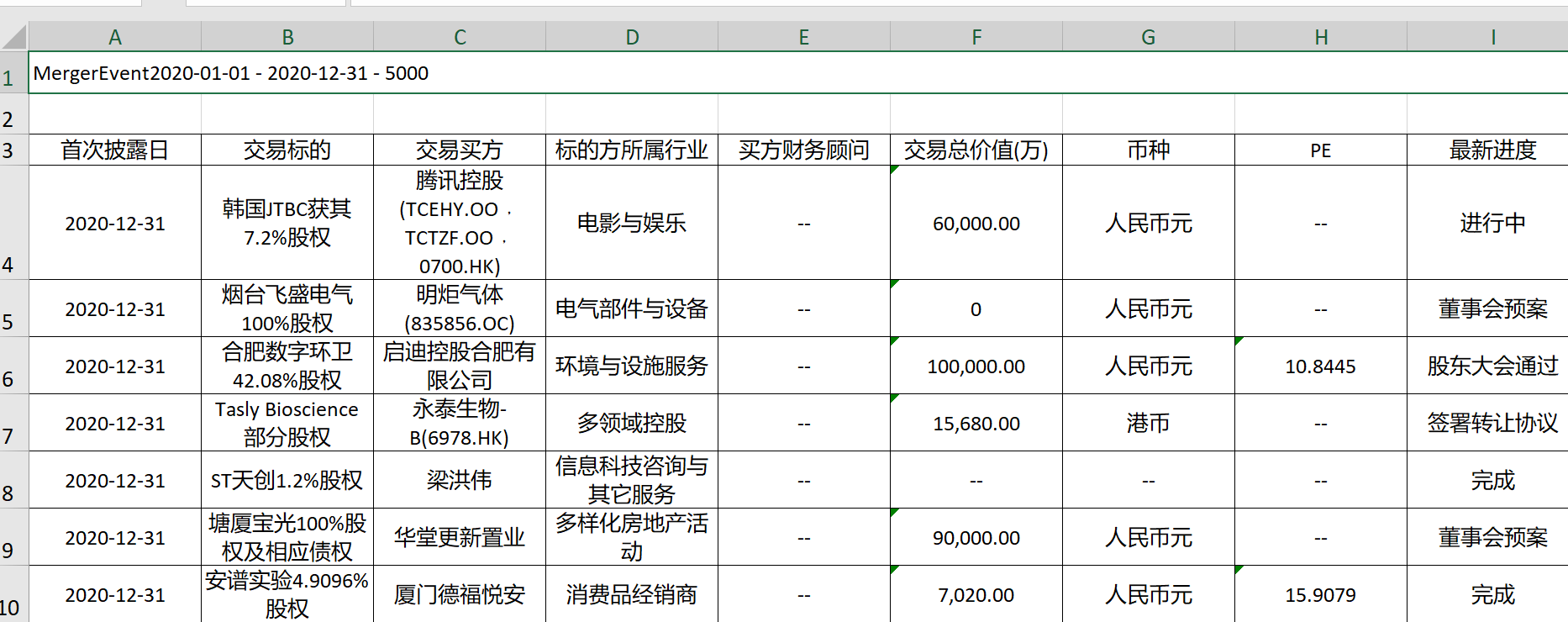The height and width of the screenshot is (622, 1568).
Task: Click the 买方财务顾问 header cell
Action: tap(804, 150)
